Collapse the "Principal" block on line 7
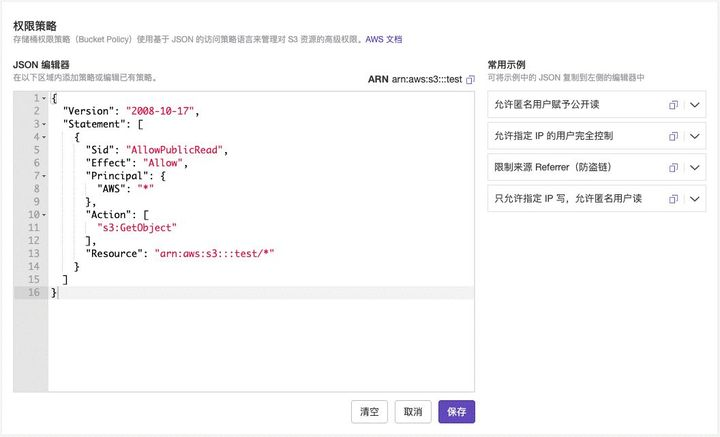Screen dimensions: 720x437 pos(44,176)
